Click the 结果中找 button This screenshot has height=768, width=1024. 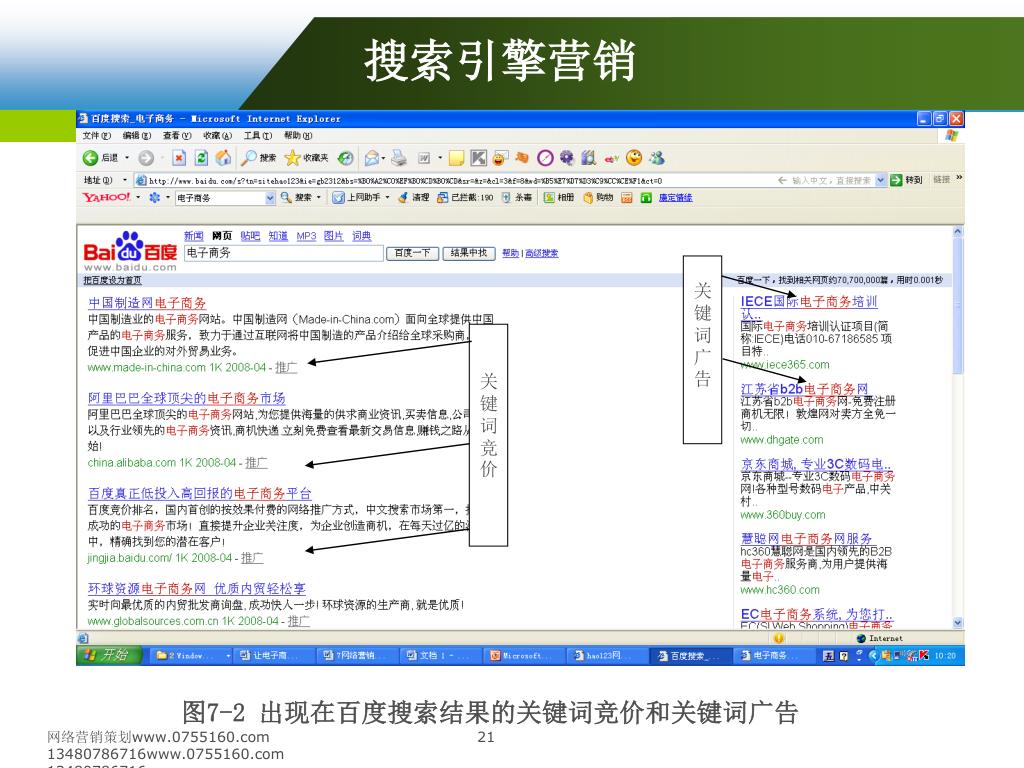469,253
